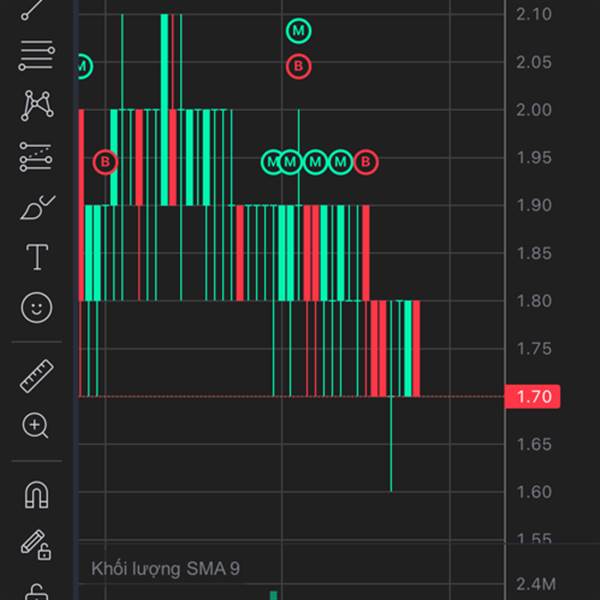Select the Ruler measure tool

(x=37, y=376)
